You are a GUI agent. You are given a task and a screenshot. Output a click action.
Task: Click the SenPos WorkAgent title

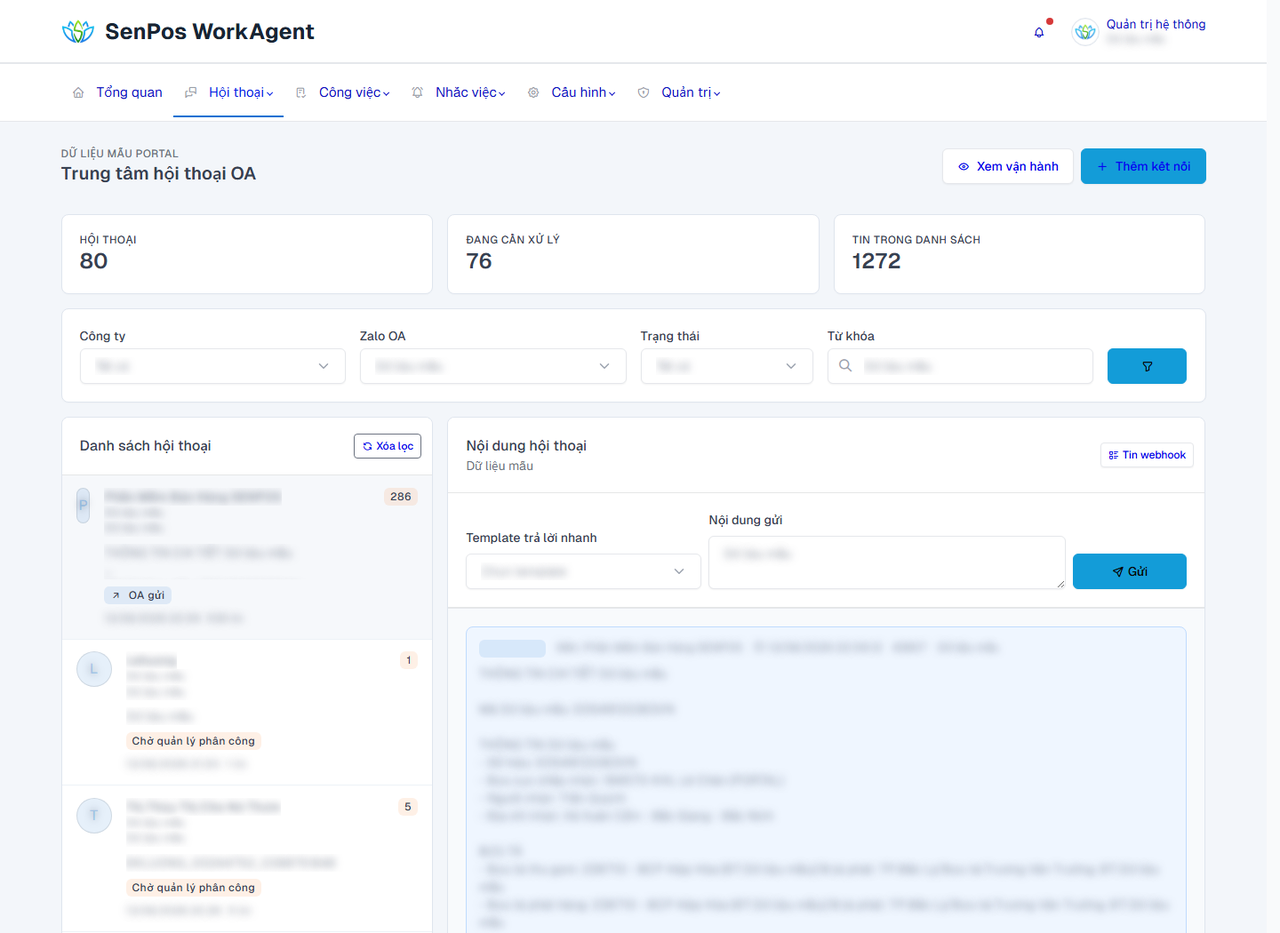210,32
